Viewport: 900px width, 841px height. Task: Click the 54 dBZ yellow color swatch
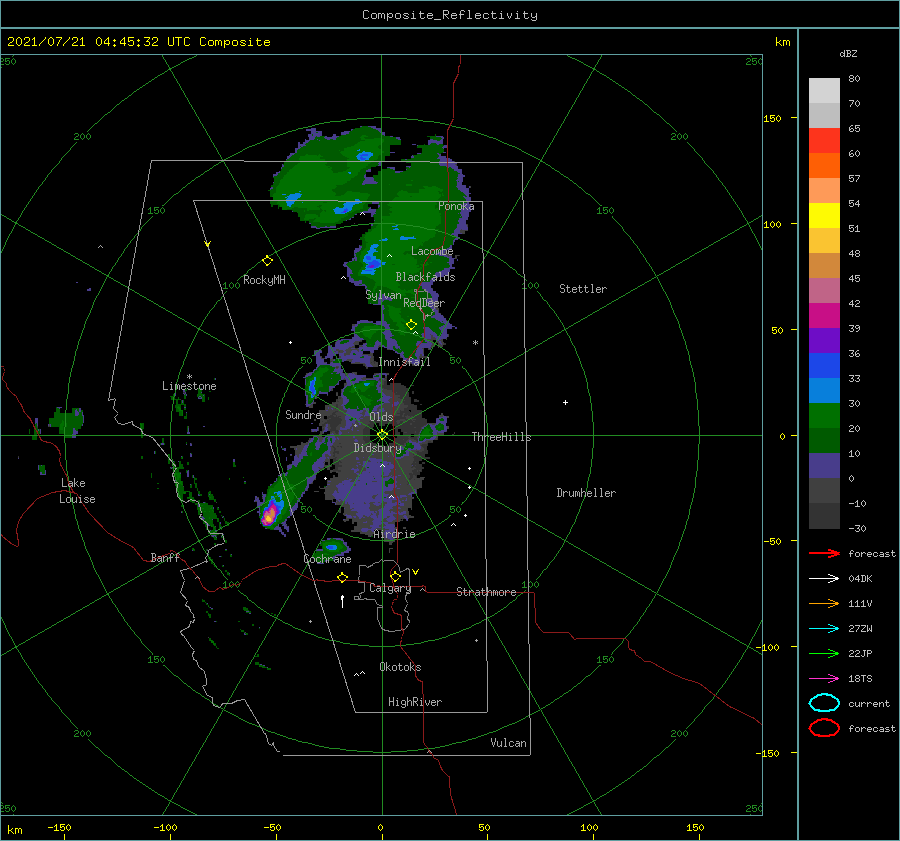pos(824,215)
